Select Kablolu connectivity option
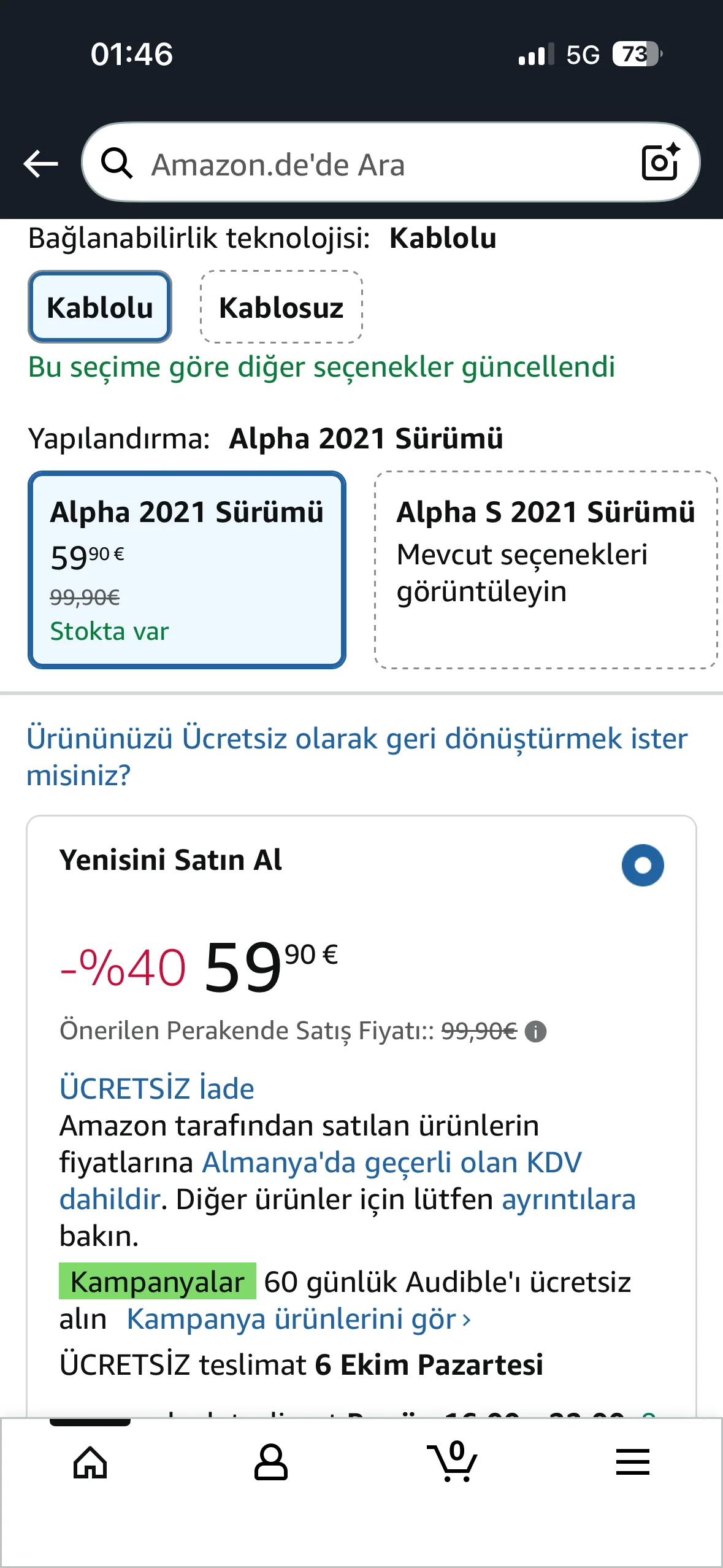 click(x=100, y=307)
